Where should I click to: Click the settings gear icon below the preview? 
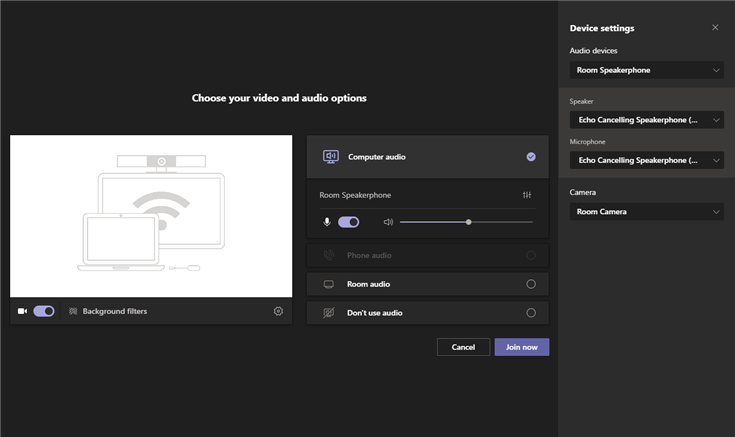click(x=278, y=311)
